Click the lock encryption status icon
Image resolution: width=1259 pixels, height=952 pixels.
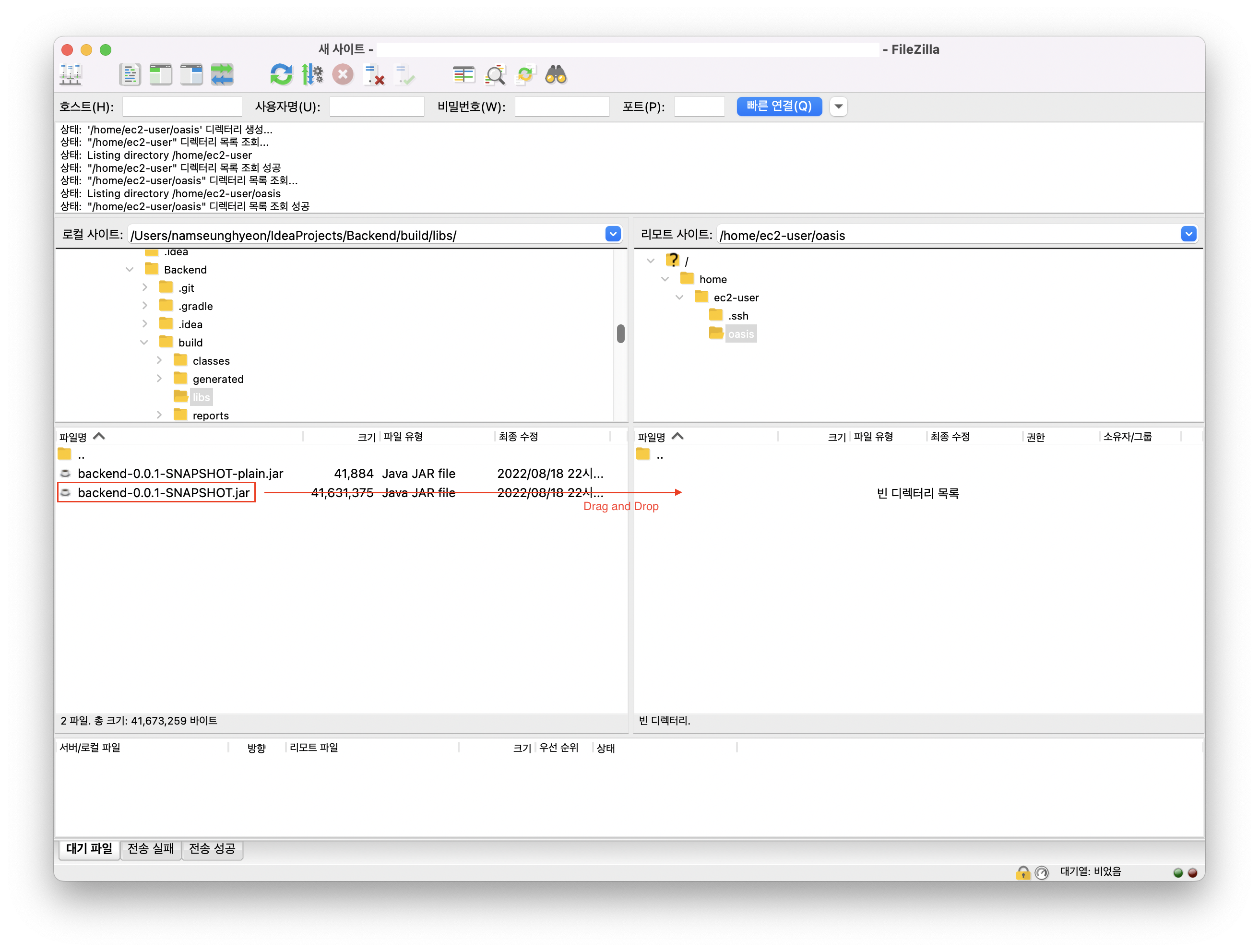pyautogui.click(x=1023, y=872)
